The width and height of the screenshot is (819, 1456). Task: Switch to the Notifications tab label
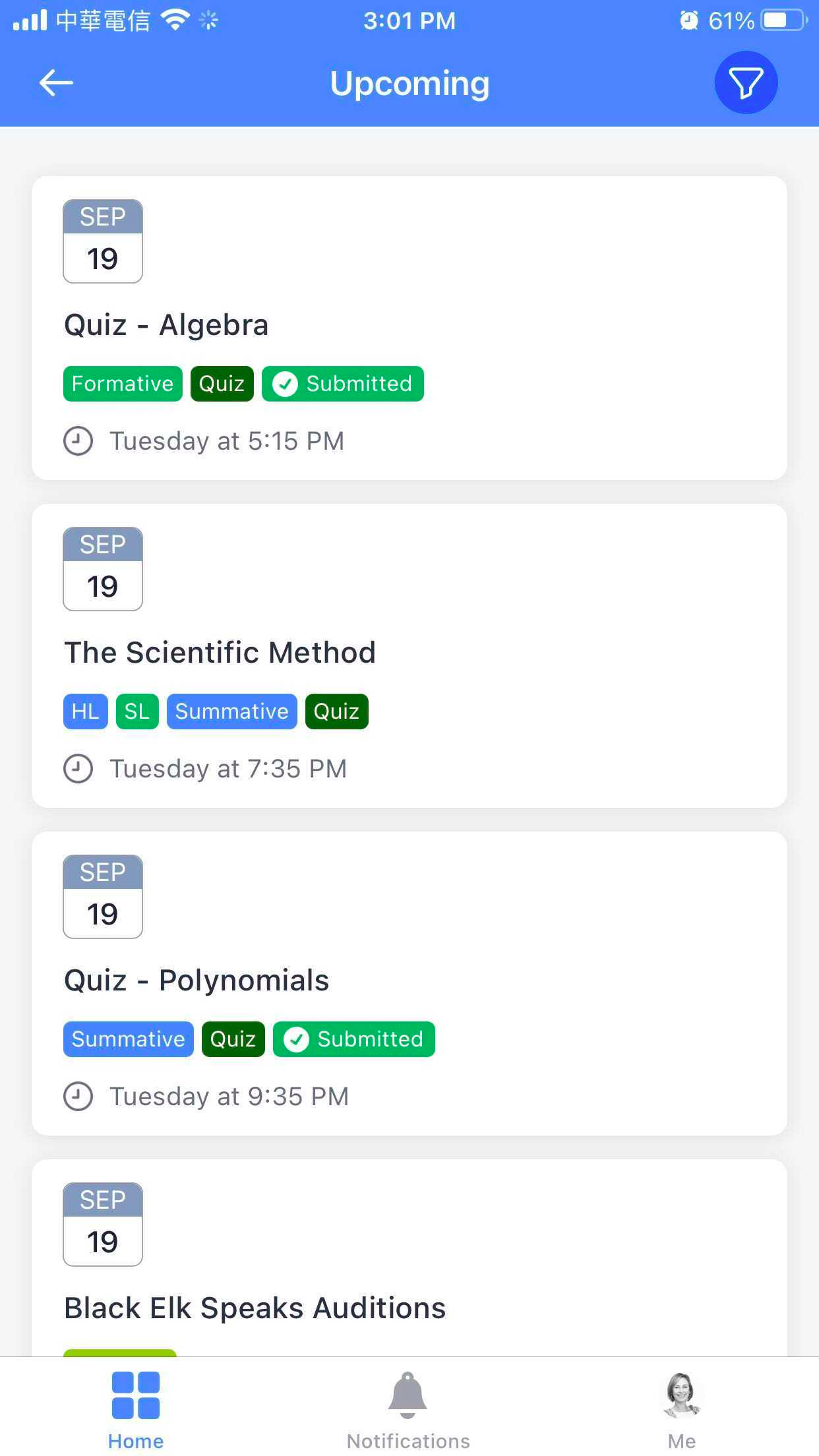[x=408, y=1441]
